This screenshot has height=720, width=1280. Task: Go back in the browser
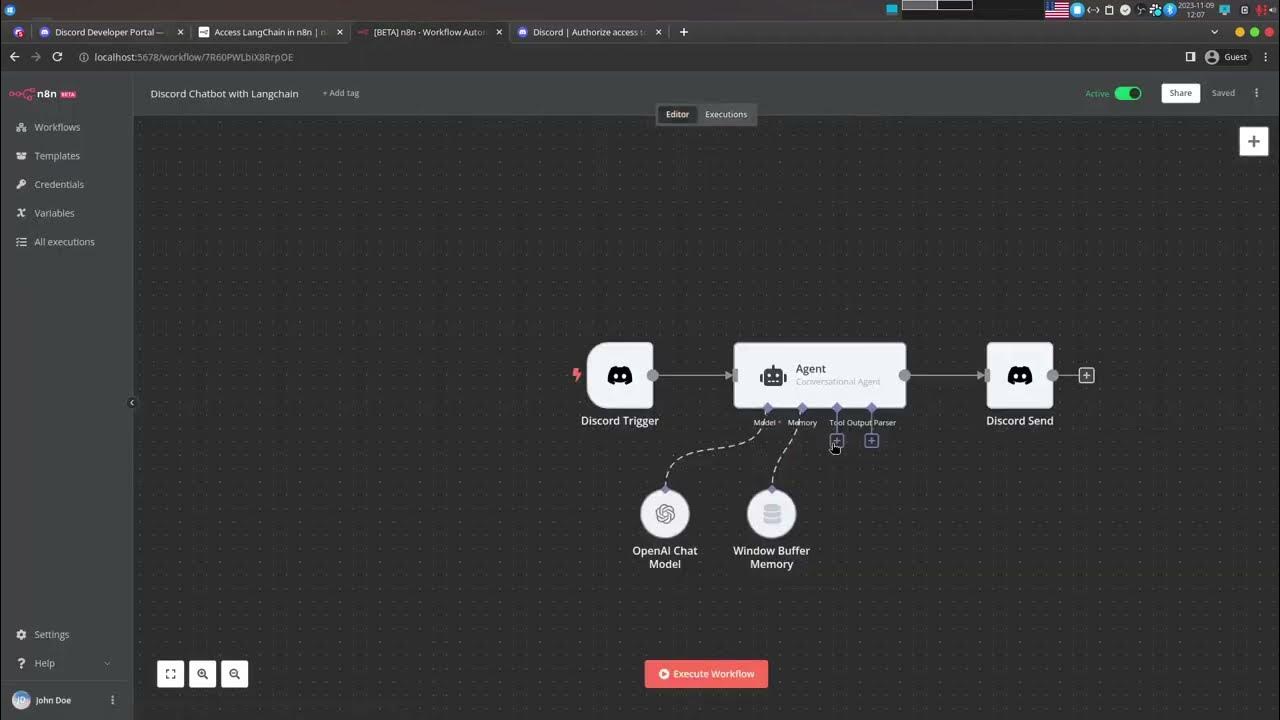(x=14, y=57)
